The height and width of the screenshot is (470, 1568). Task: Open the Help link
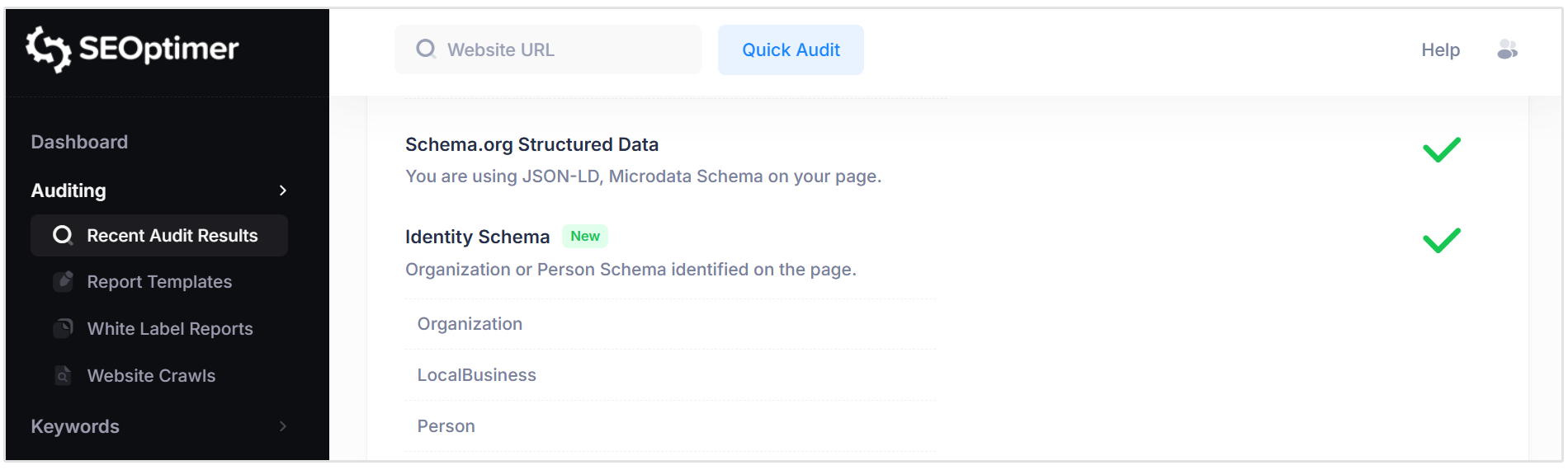click(1440, 50)
